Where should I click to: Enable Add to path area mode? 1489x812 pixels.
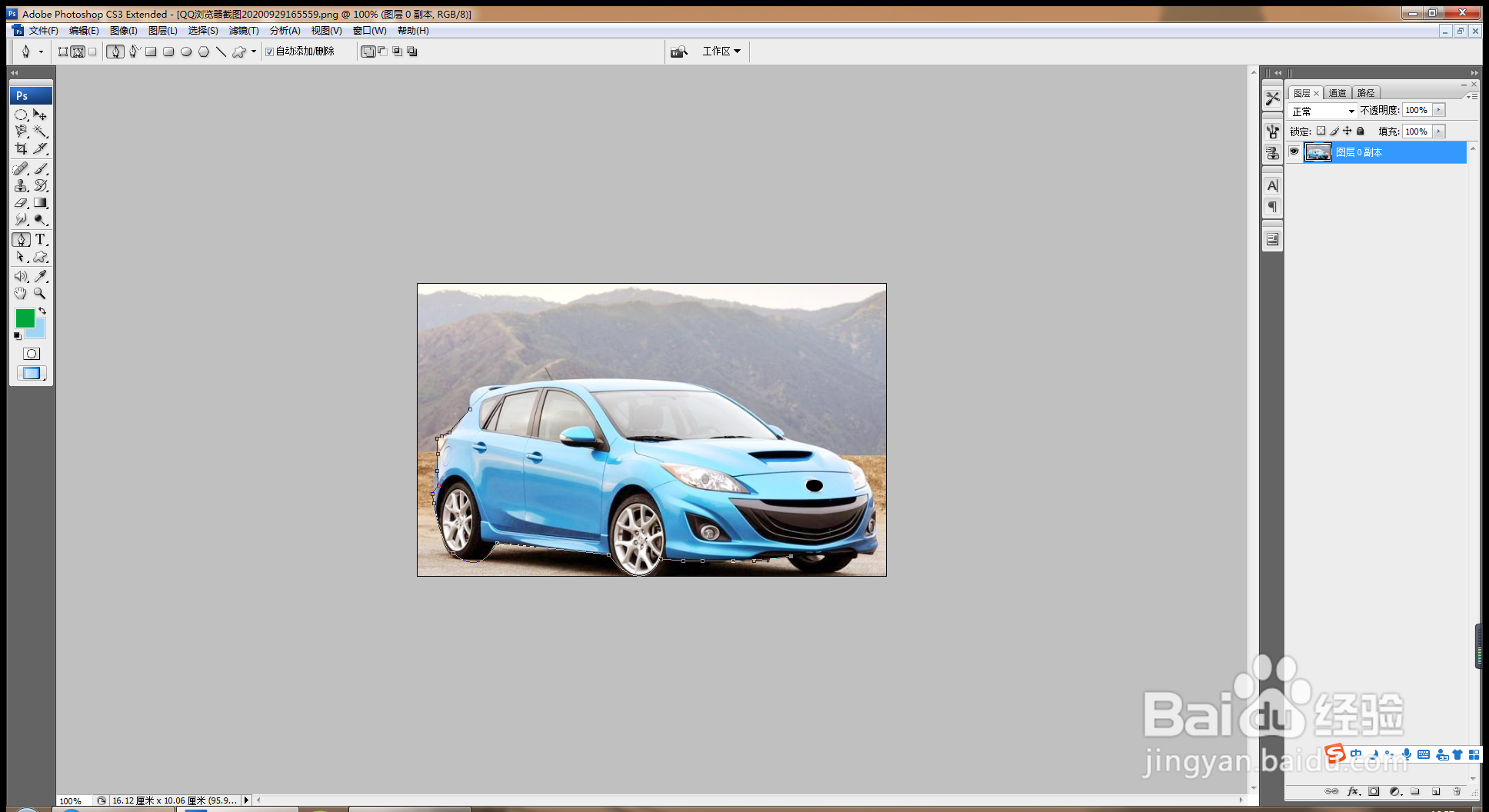click(368, 52)
